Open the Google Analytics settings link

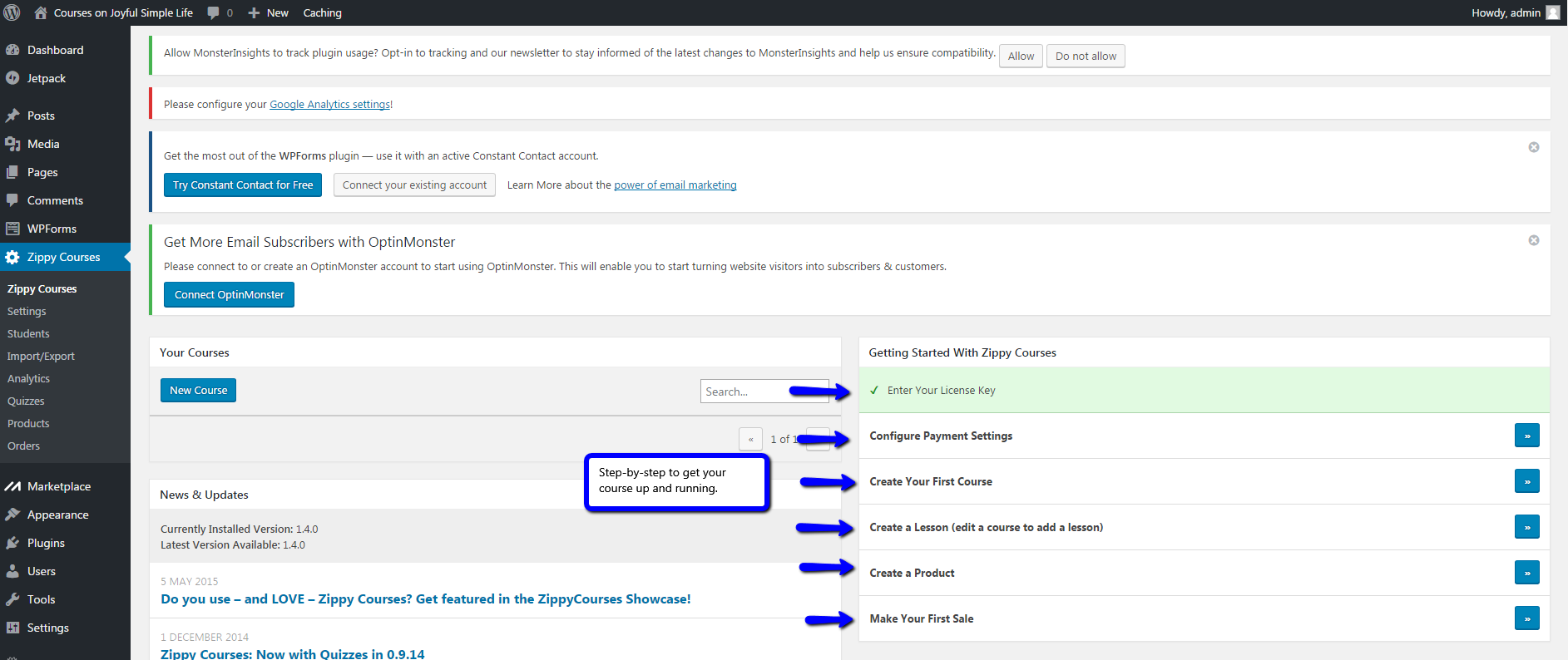(329, 104)
